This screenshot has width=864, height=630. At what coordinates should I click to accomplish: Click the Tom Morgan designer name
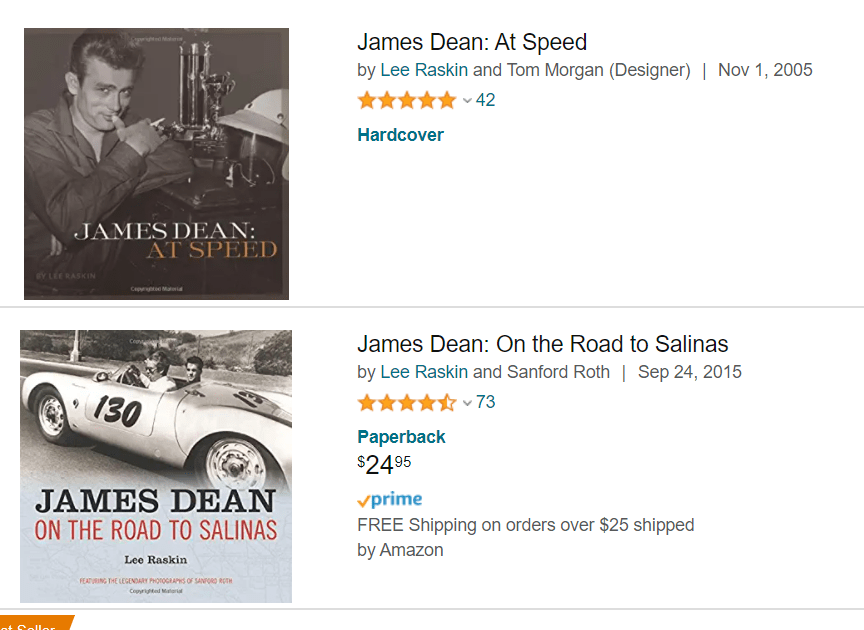[x=556, y=70]
